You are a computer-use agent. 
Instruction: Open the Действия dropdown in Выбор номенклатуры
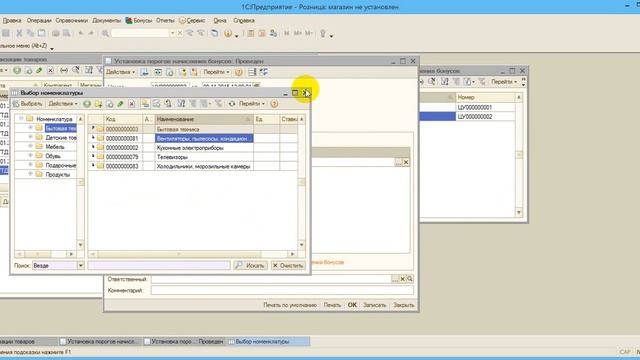(x=63, y=104)
